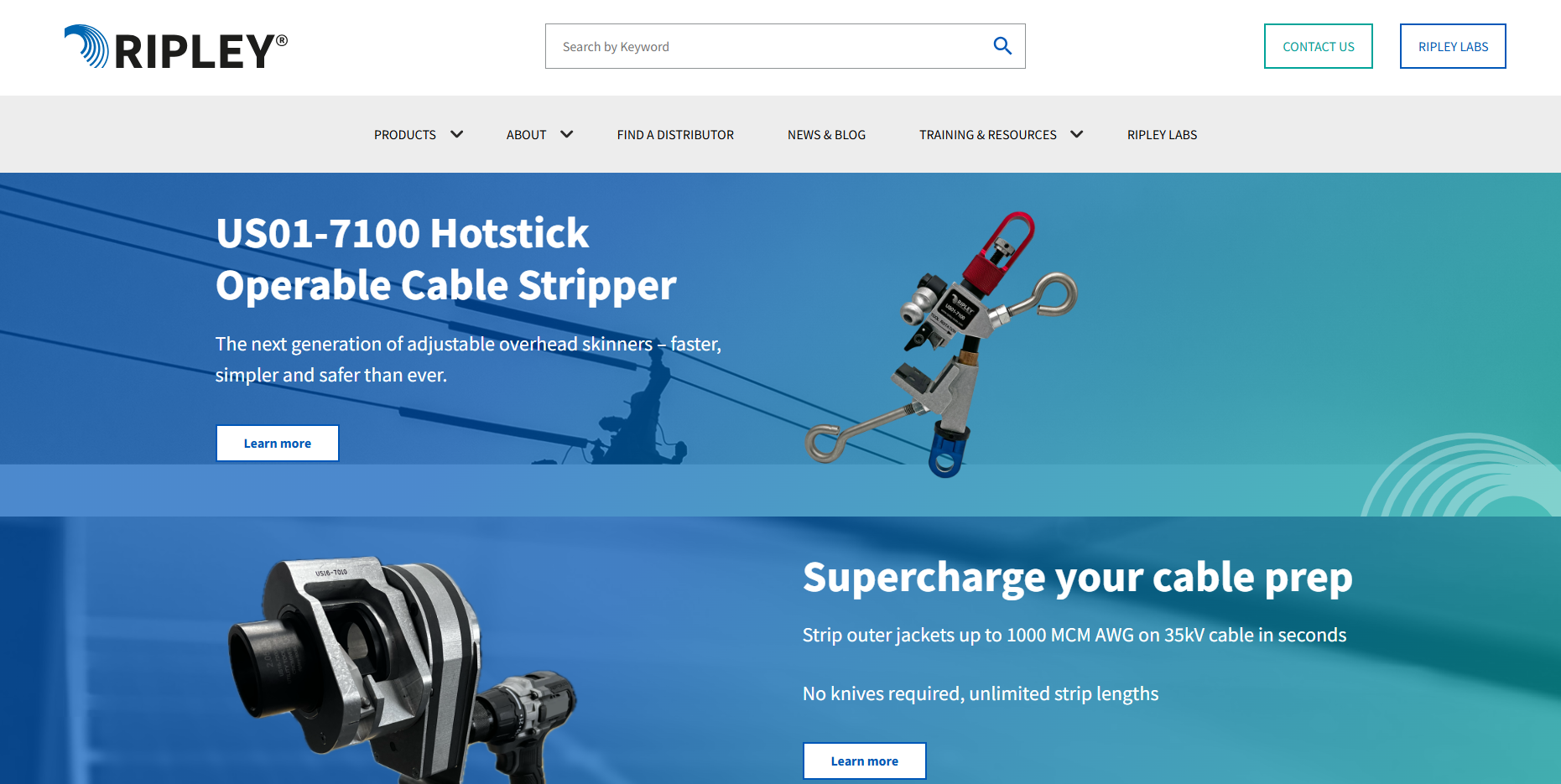Click the Supercharge your cable prep heading
The height and width of the screenshot is (784, 1561).
[1078, 578]
